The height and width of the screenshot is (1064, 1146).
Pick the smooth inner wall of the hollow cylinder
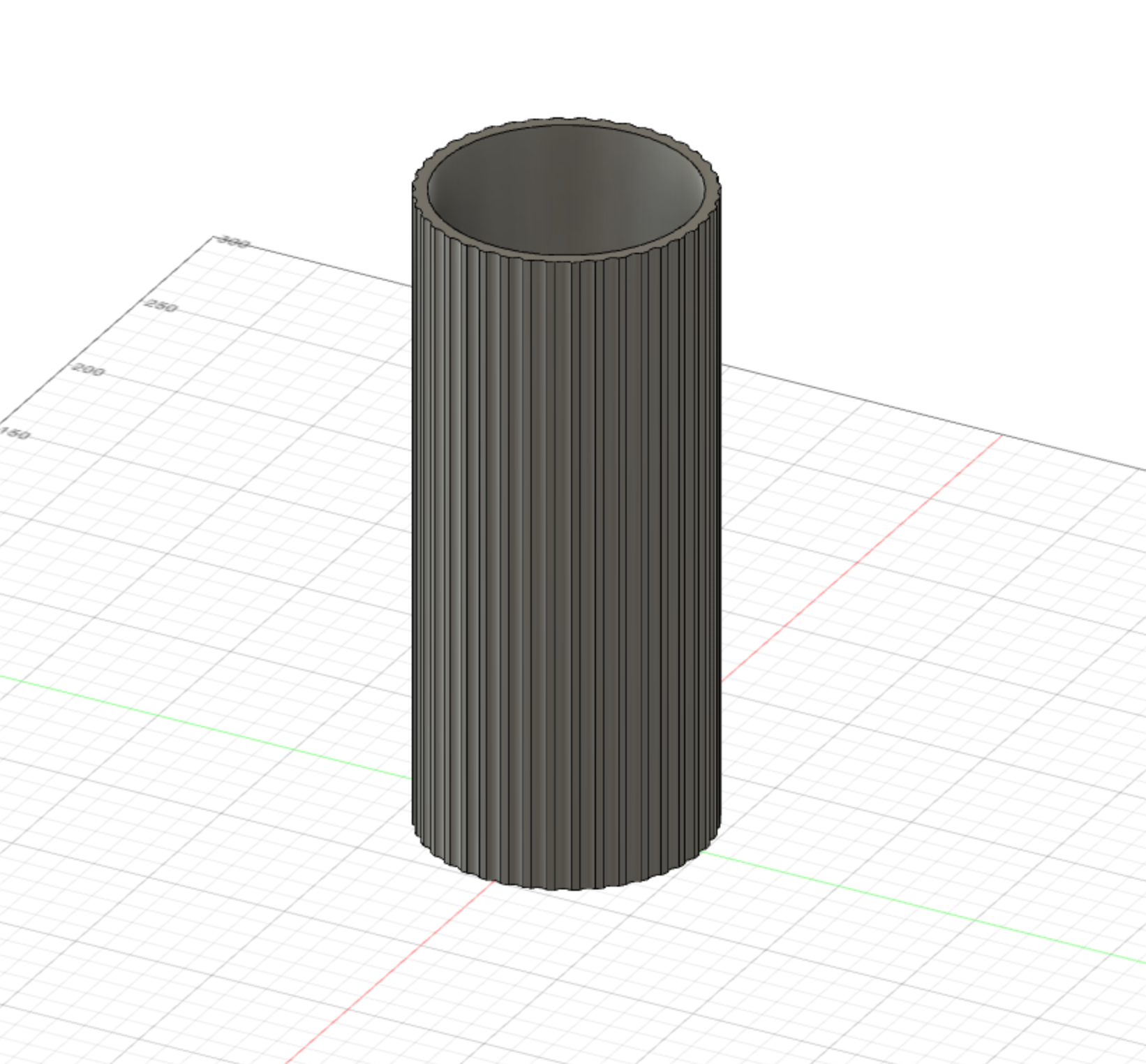point(566,189)
